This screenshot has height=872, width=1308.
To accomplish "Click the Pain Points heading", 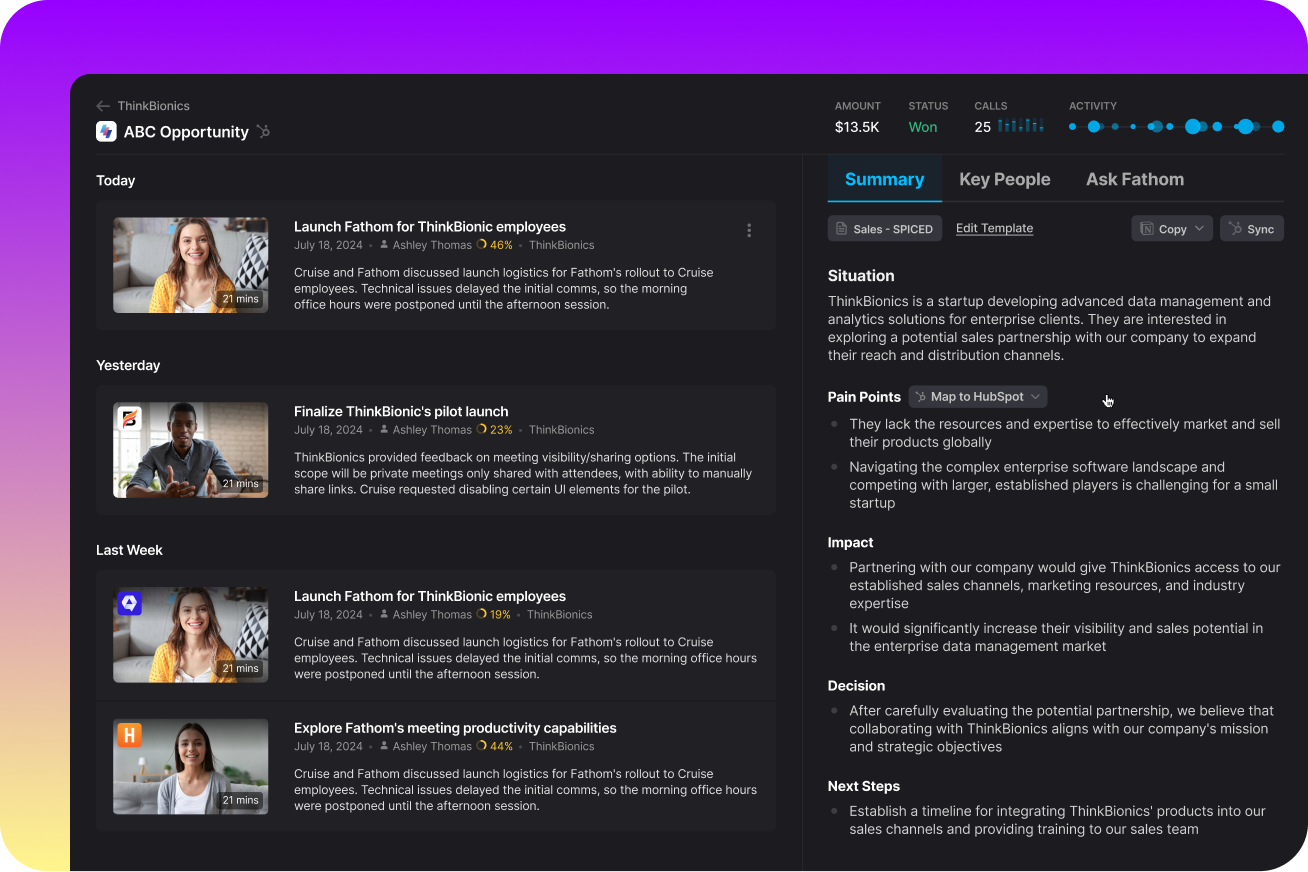I will pos(864,397).
